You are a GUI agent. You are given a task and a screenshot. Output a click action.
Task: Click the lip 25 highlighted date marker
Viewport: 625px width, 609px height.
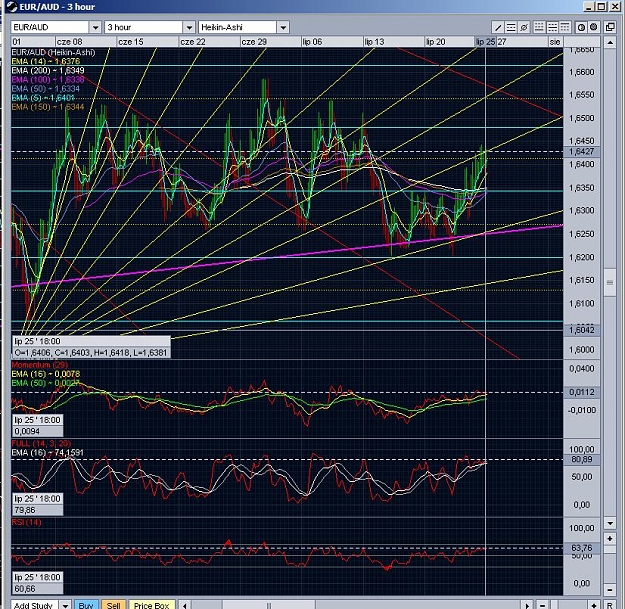point(486,42)
